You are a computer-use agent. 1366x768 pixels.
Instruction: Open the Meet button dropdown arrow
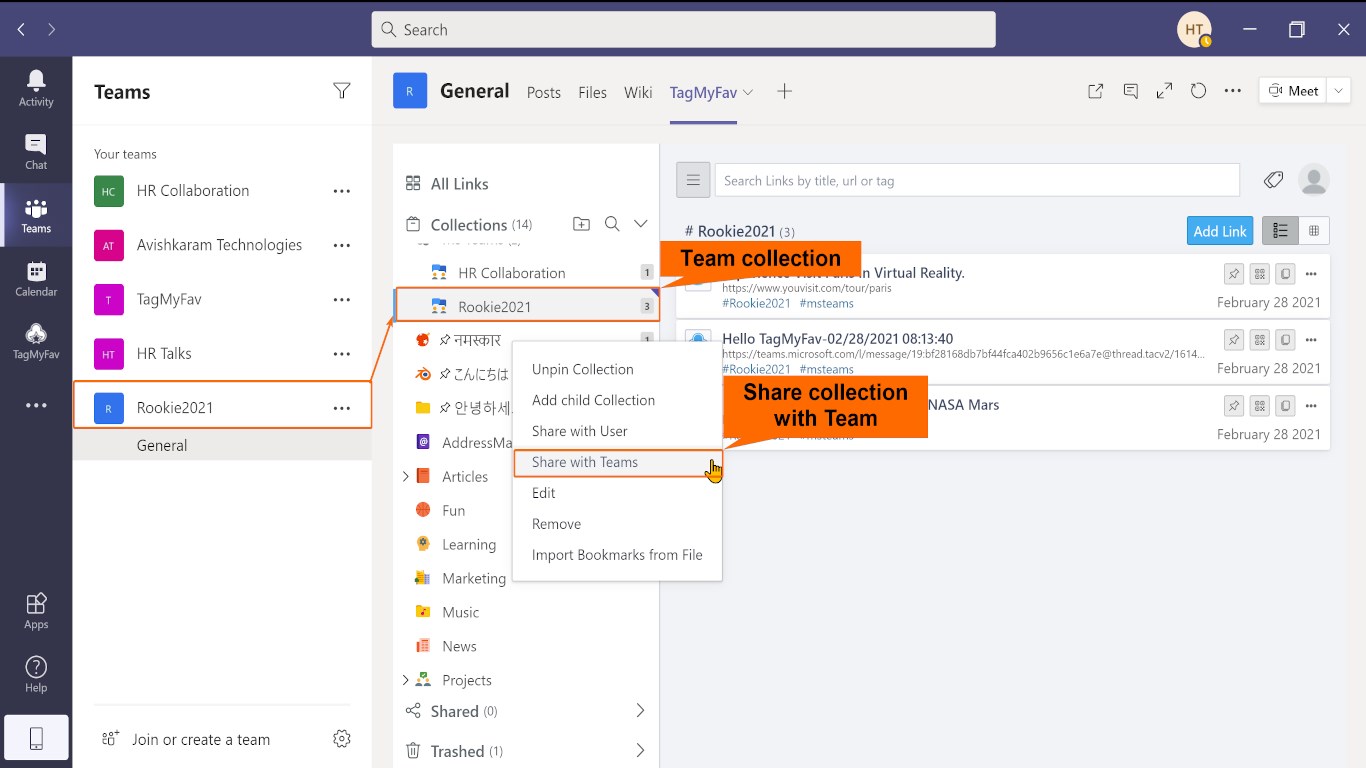1340,91
